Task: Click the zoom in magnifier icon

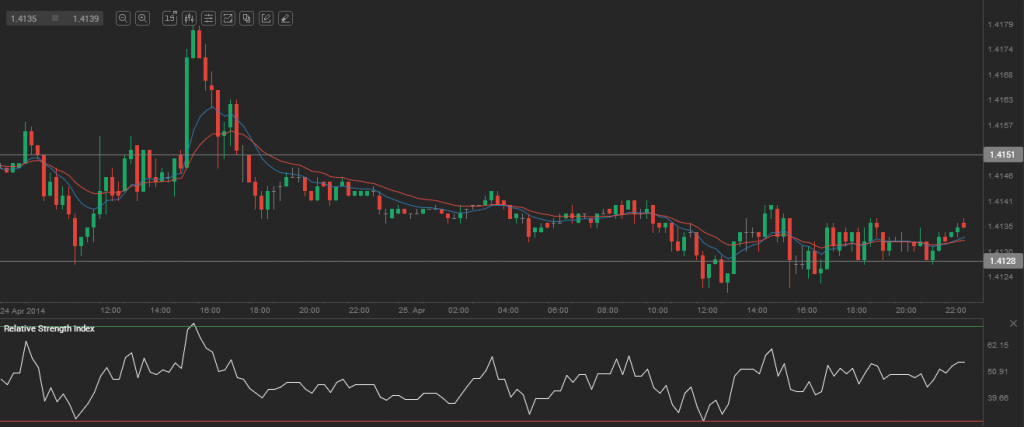Action: pos(142,18)
